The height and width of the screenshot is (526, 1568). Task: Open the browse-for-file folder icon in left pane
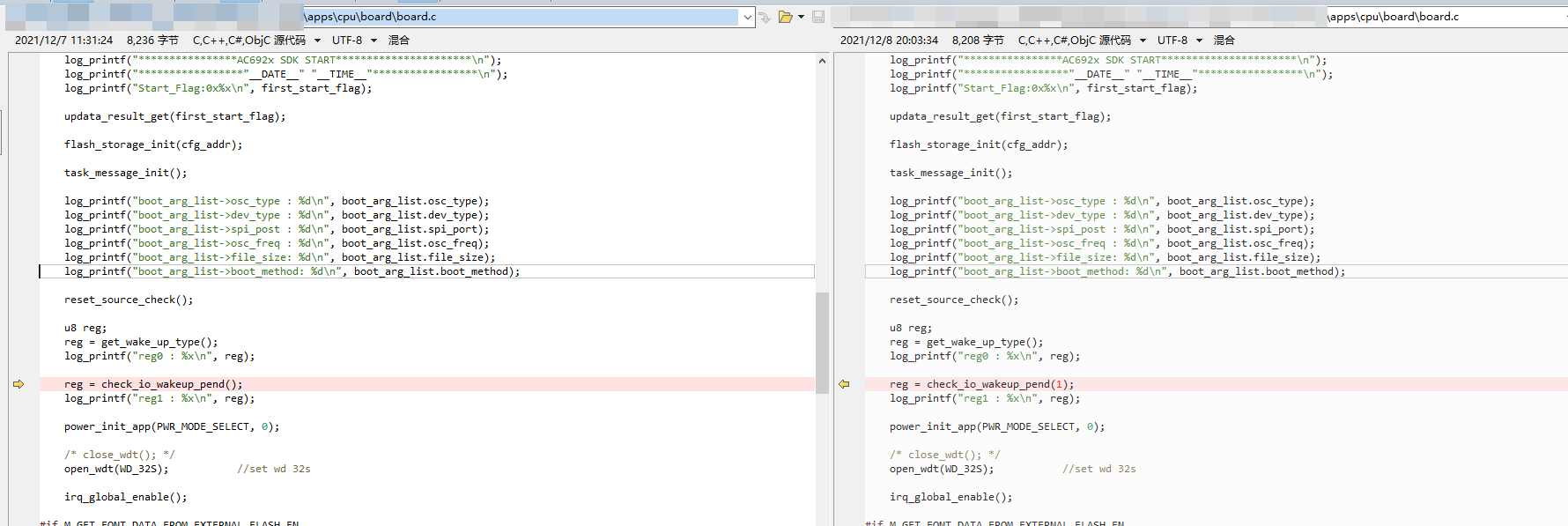785,17
